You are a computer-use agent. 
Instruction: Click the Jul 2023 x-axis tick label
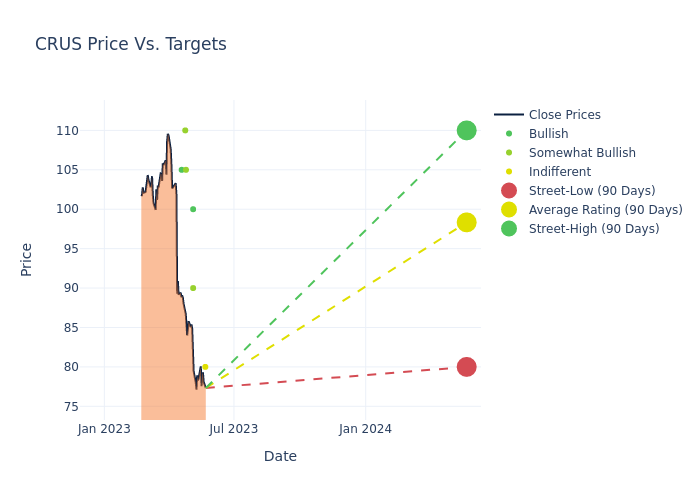(234, 430)
